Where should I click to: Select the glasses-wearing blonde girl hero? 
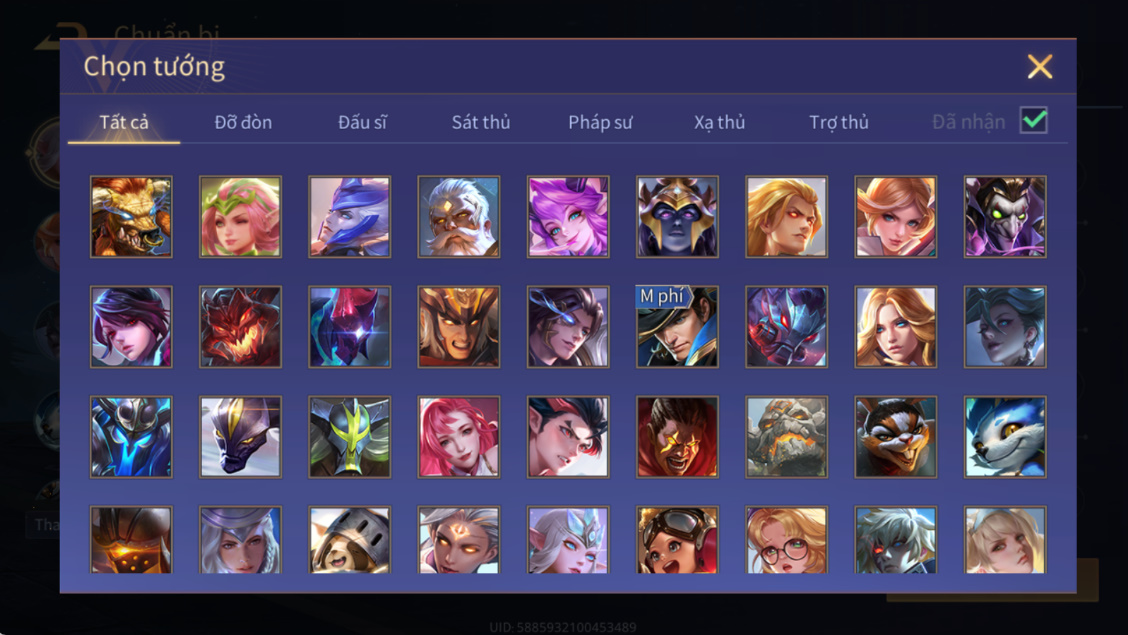click(x=786, y=539)
